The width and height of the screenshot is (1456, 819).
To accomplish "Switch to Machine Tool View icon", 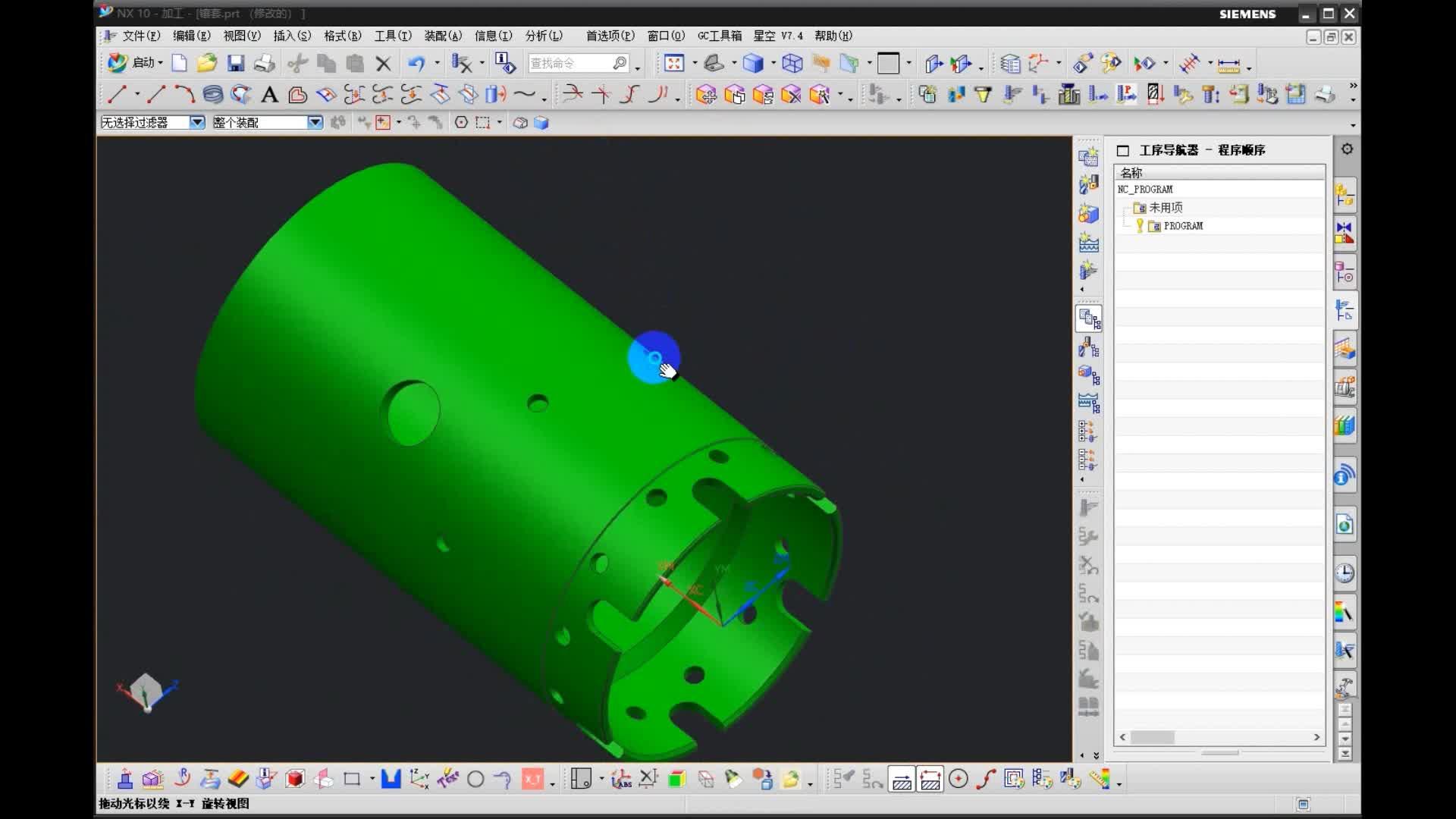I will click(1088, 348).
